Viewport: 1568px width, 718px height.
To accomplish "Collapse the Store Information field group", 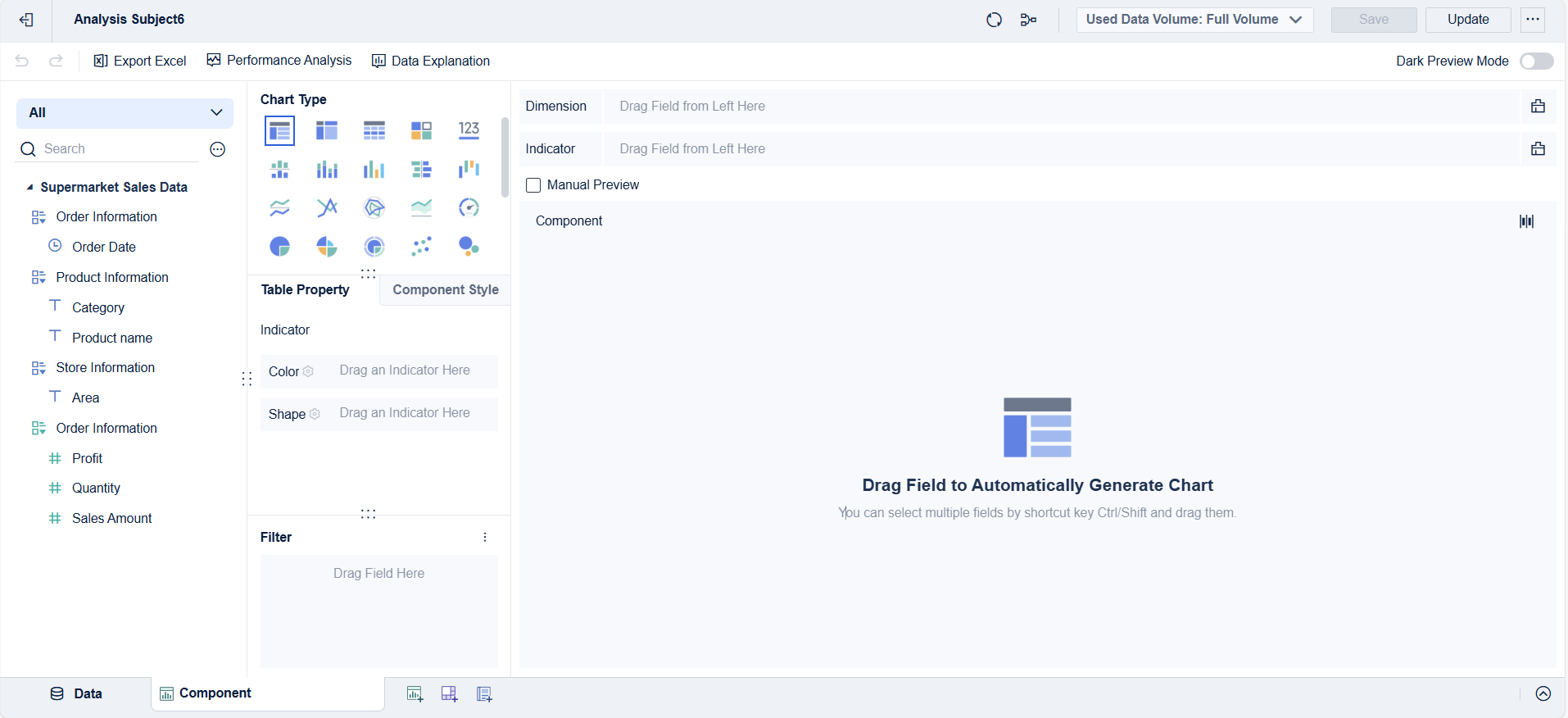I will (39, 368).
